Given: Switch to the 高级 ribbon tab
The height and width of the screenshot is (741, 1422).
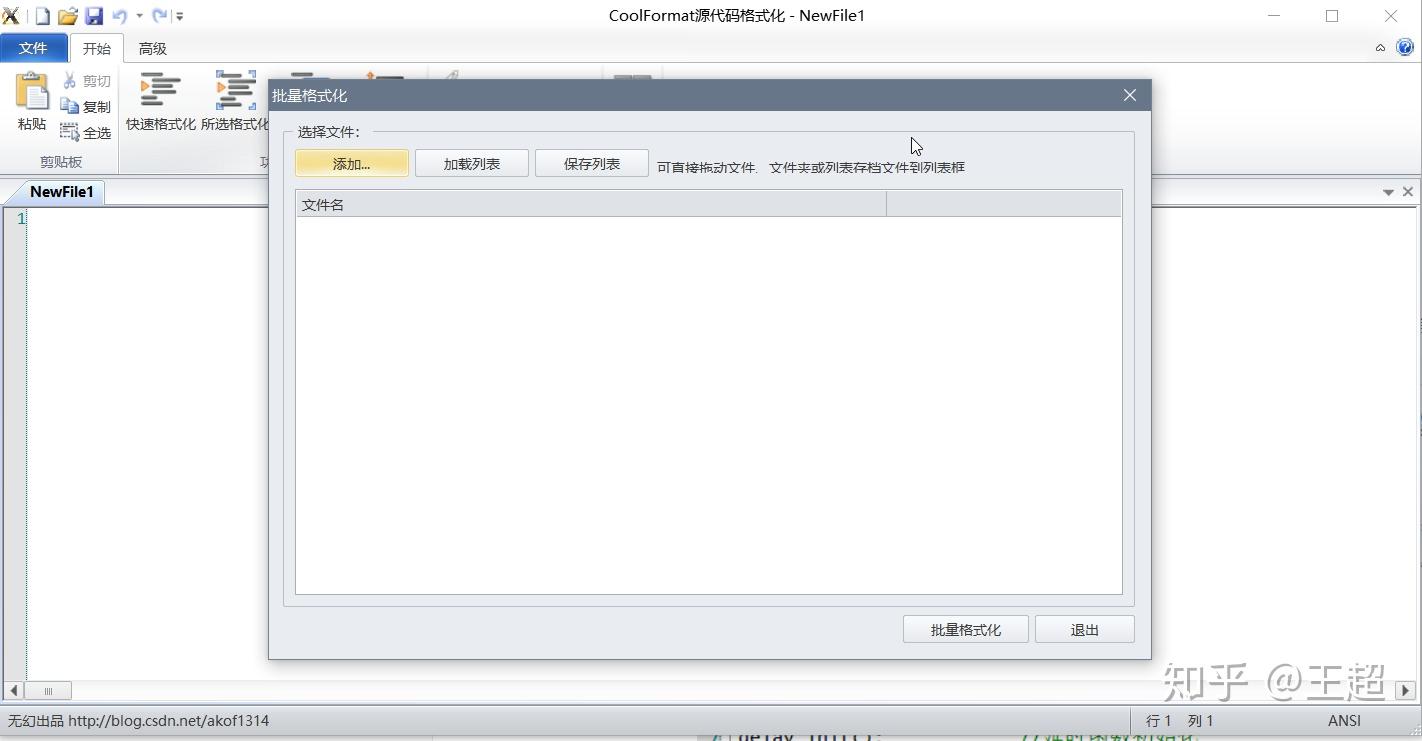Looking at the screenshot, I should click(152, 47).
